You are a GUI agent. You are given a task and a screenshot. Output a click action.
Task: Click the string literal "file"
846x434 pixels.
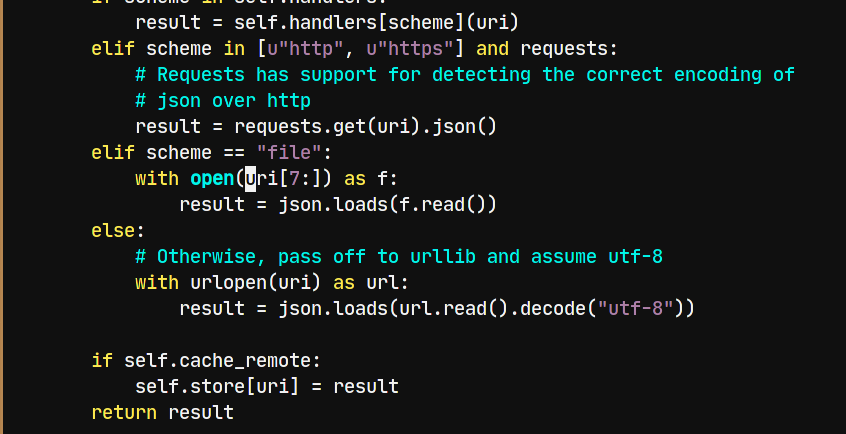(x=289, y=153)
